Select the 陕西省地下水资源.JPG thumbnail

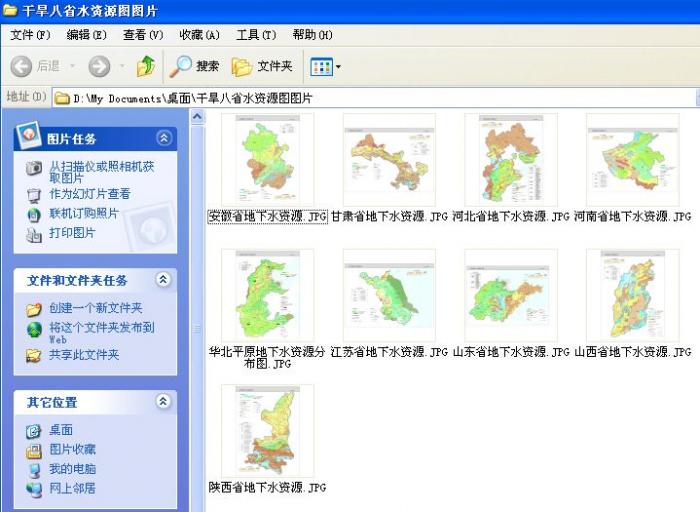[x=267, y=431]
